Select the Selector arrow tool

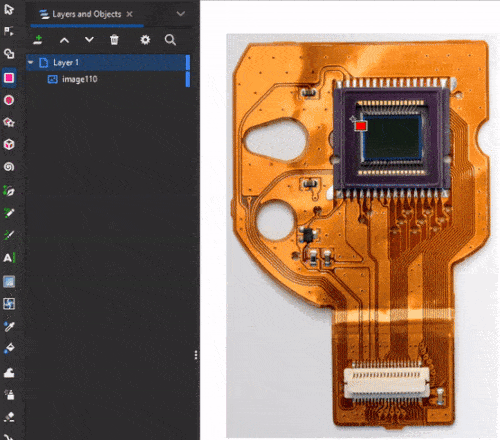tap(9, 9)
